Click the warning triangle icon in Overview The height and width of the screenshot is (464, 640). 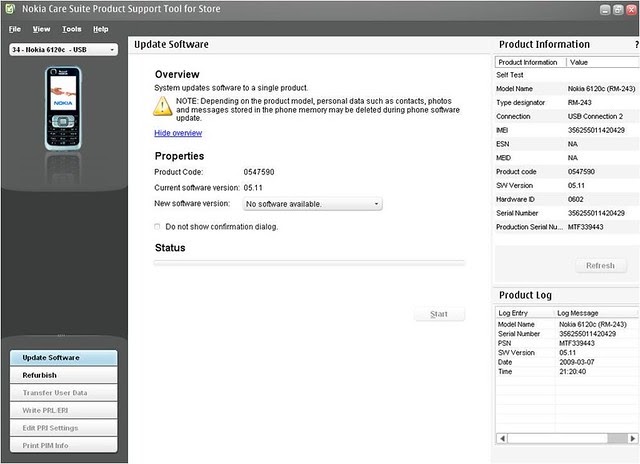click(162, 107)
